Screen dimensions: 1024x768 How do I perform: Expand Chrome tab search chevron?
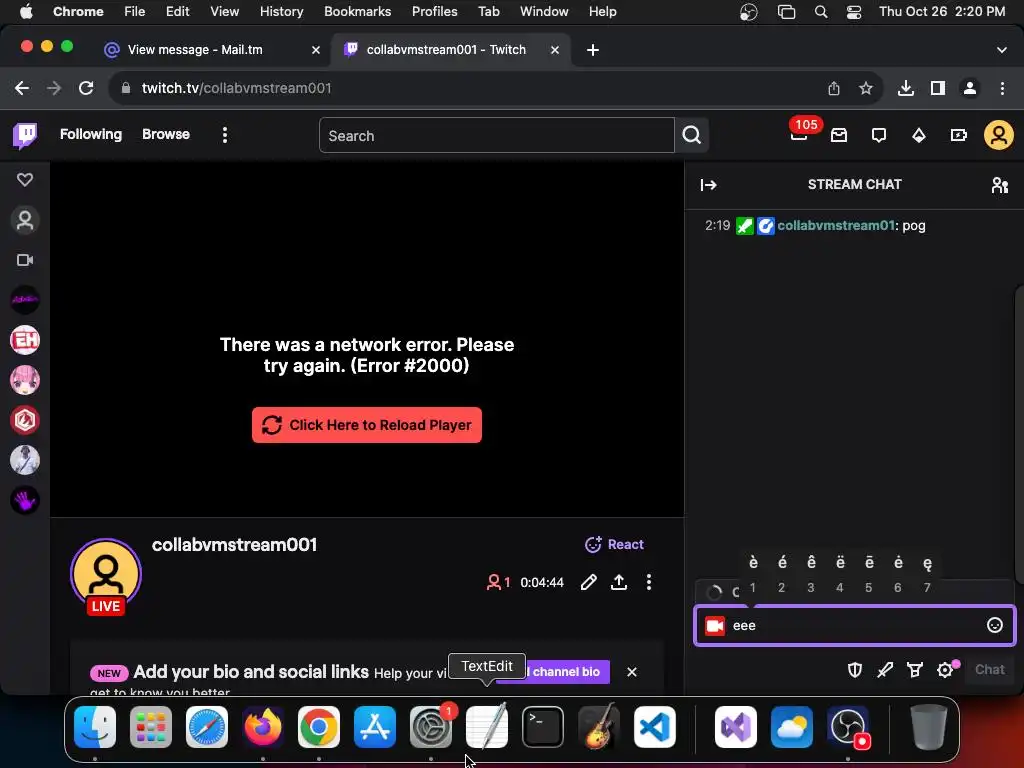tap(1001, 50)
